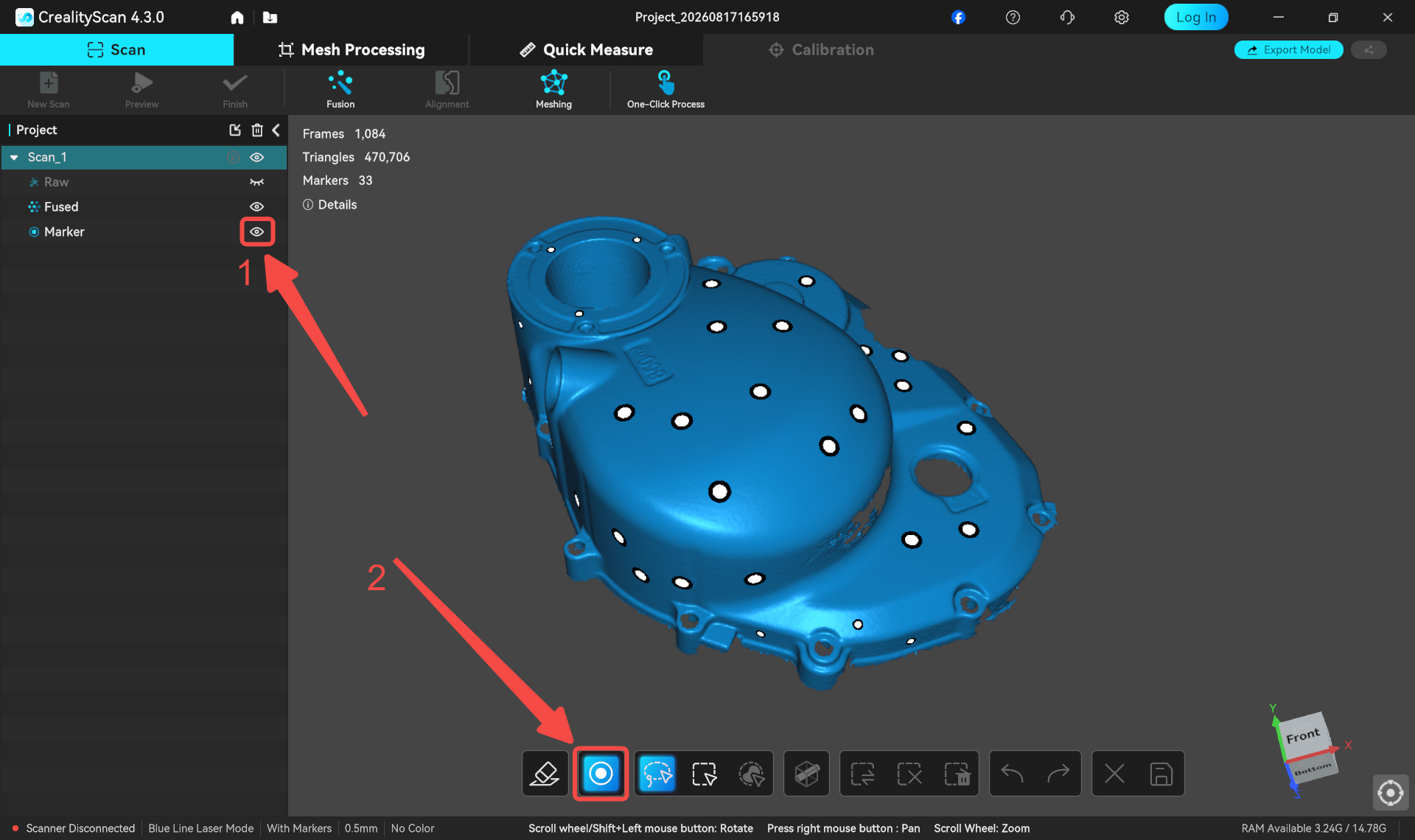Open the project folder icon
This screenshot has height=840, width=1415.
(x=270, y=17)
